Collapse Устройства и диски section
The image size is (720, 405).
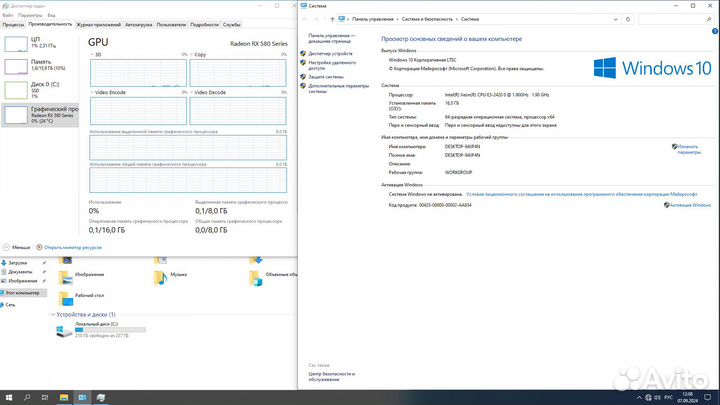pos(53,315)
